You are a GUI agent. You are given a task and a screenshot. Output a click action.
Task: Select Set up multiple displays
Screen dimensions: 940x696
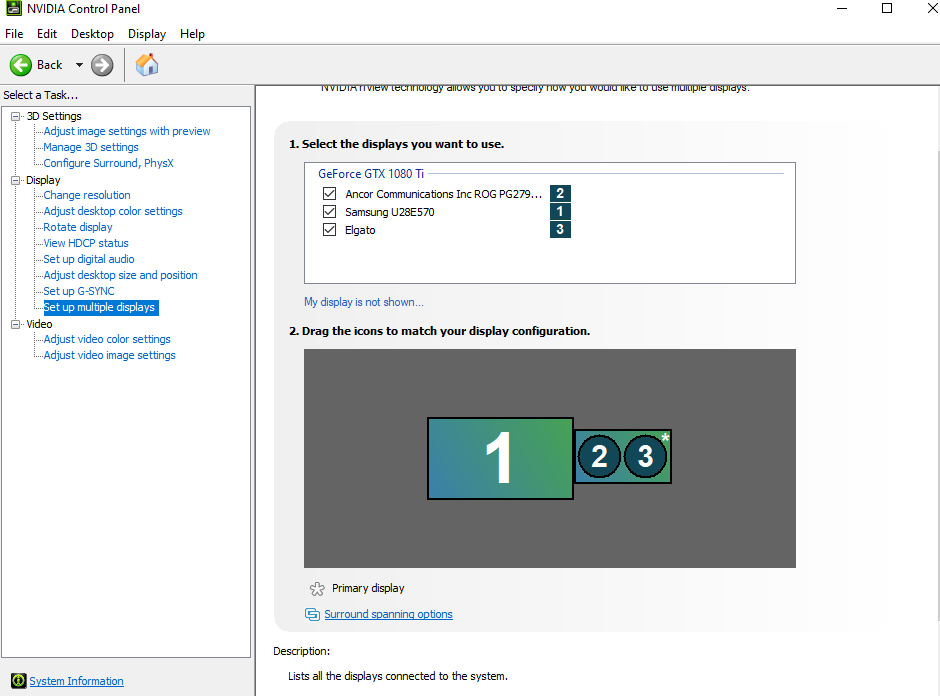point(101,308)
